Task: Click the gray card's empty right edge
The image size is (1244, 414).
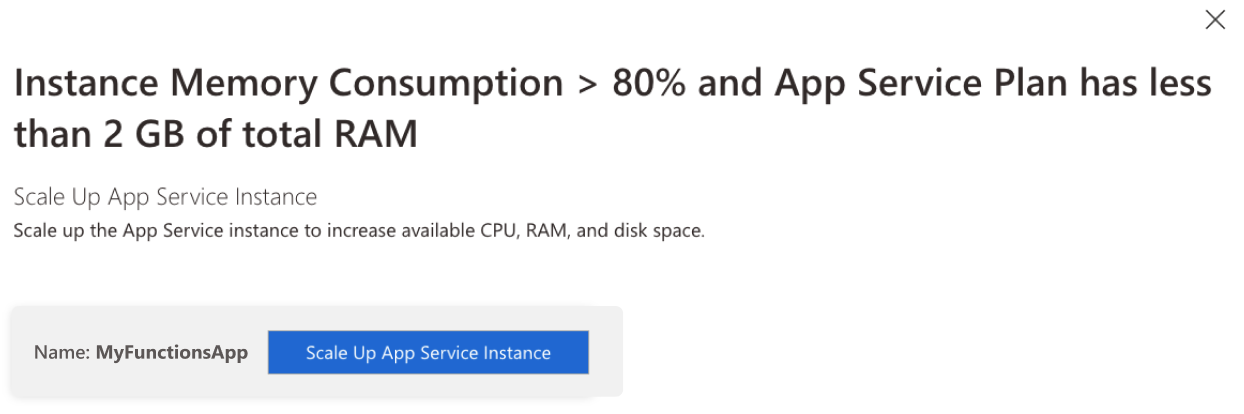Action: pyautogui.click(x=606, y=352)
